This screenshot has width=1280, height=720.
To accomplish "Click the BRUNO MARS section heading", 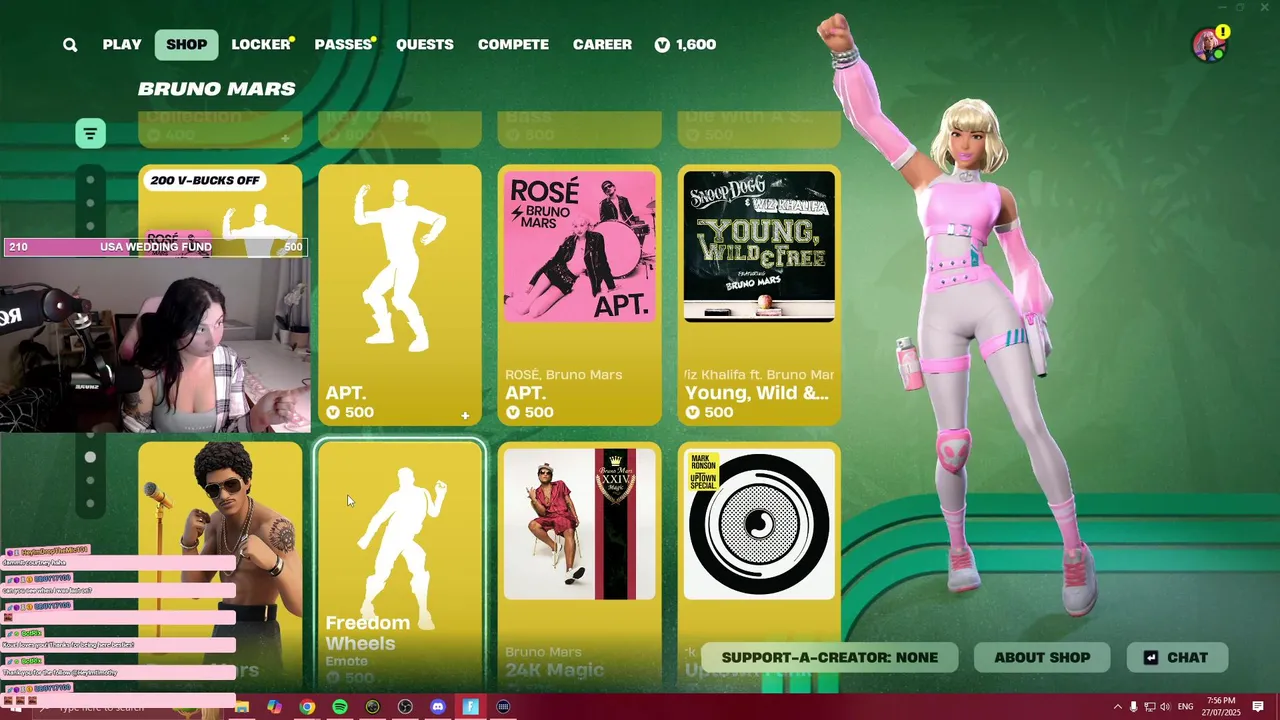I will tap(217, 89).
